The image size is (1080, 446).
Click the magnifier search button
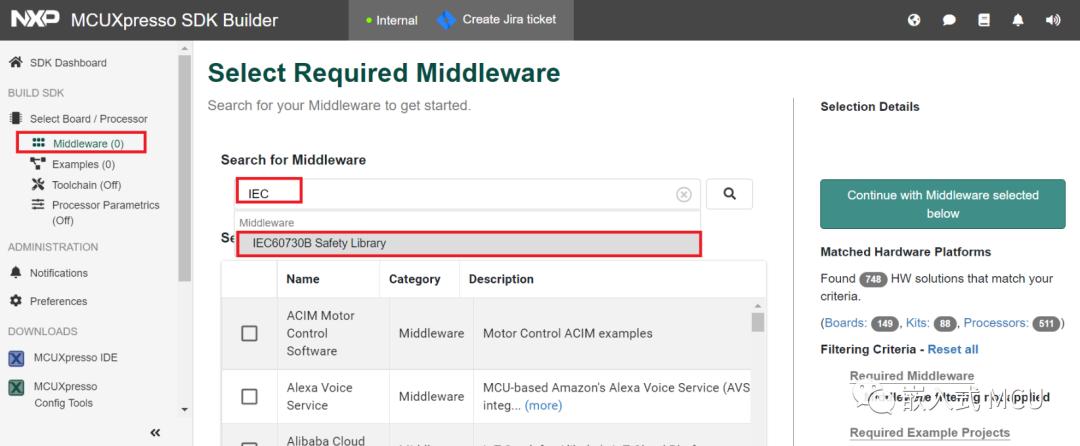pos(729,194)
